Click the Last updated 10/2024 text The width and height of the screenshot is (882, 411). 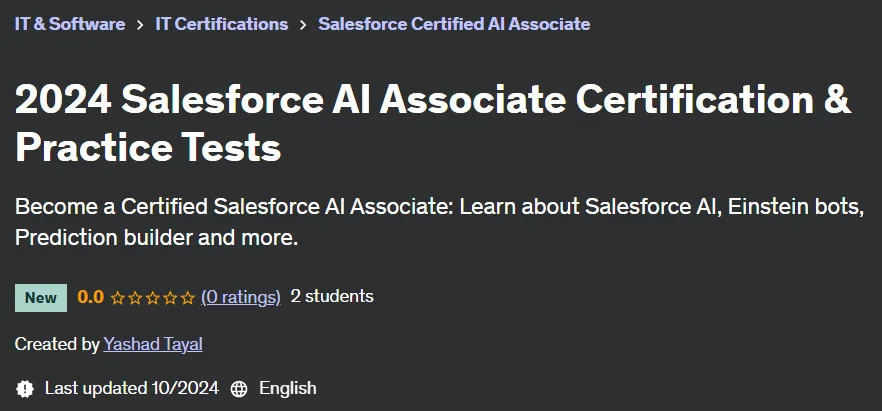[132, 389]
